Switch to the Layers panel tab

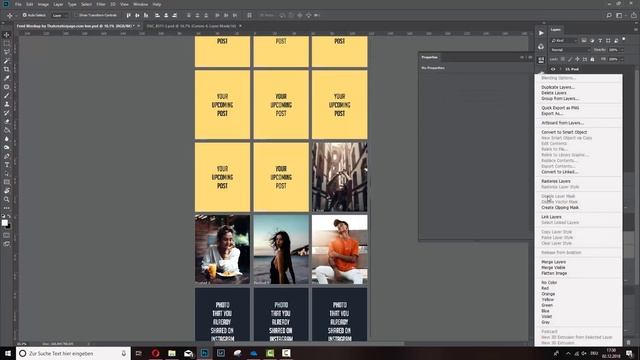coord(556,29)
